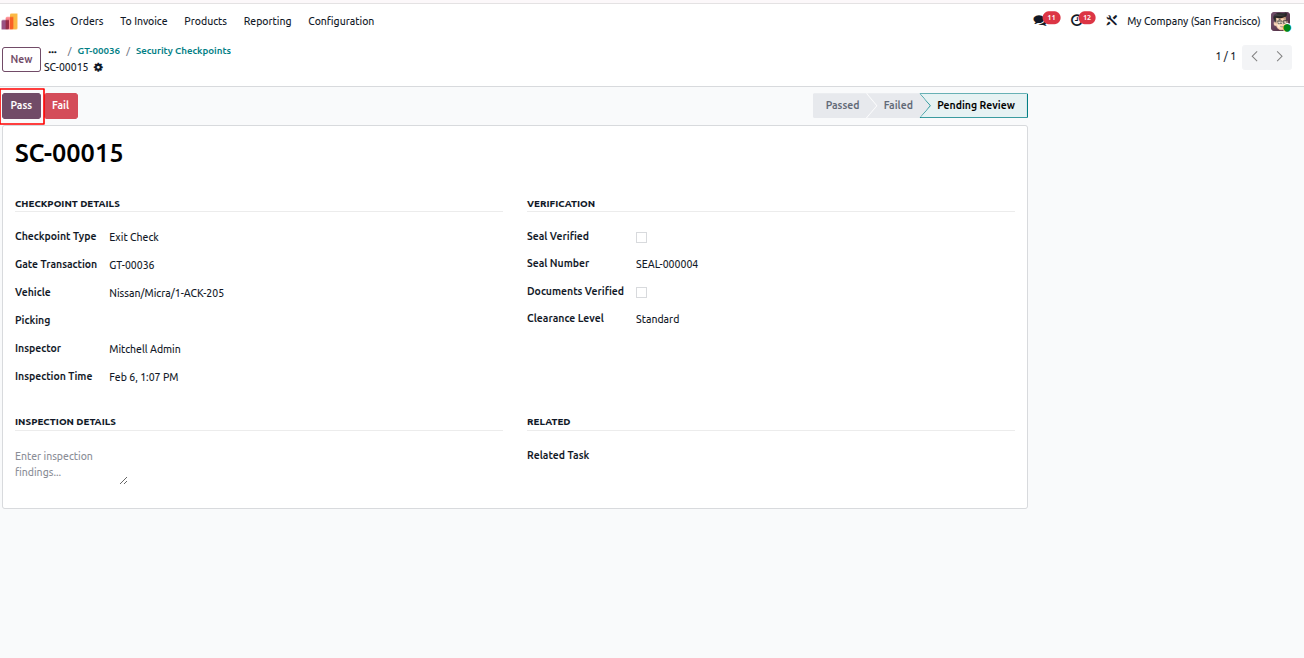Viewport: 1304px width, 658px height.
Task: Open the Reporting menu
Action: [x=268, y=21]
